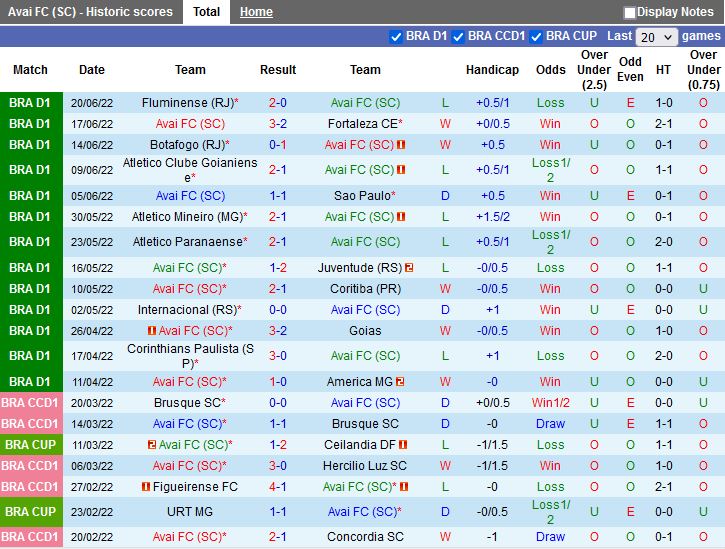Click red card icon in Botafogo (RJ) match row
This screenshot has height=549, width=725.
pos(401,145)
